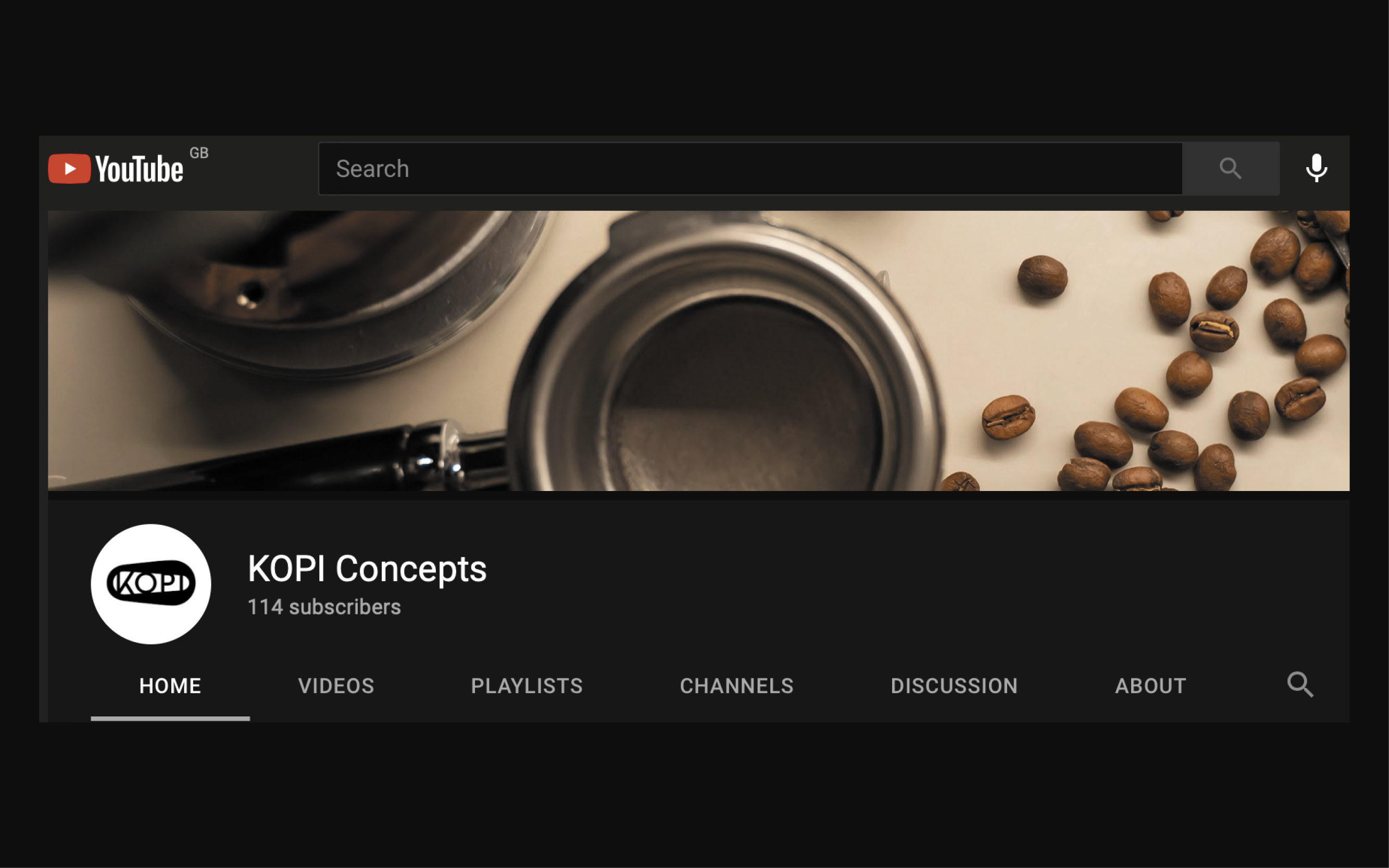
Task: Switch to the VIDEOS tab
Action: tap(336, 686)
